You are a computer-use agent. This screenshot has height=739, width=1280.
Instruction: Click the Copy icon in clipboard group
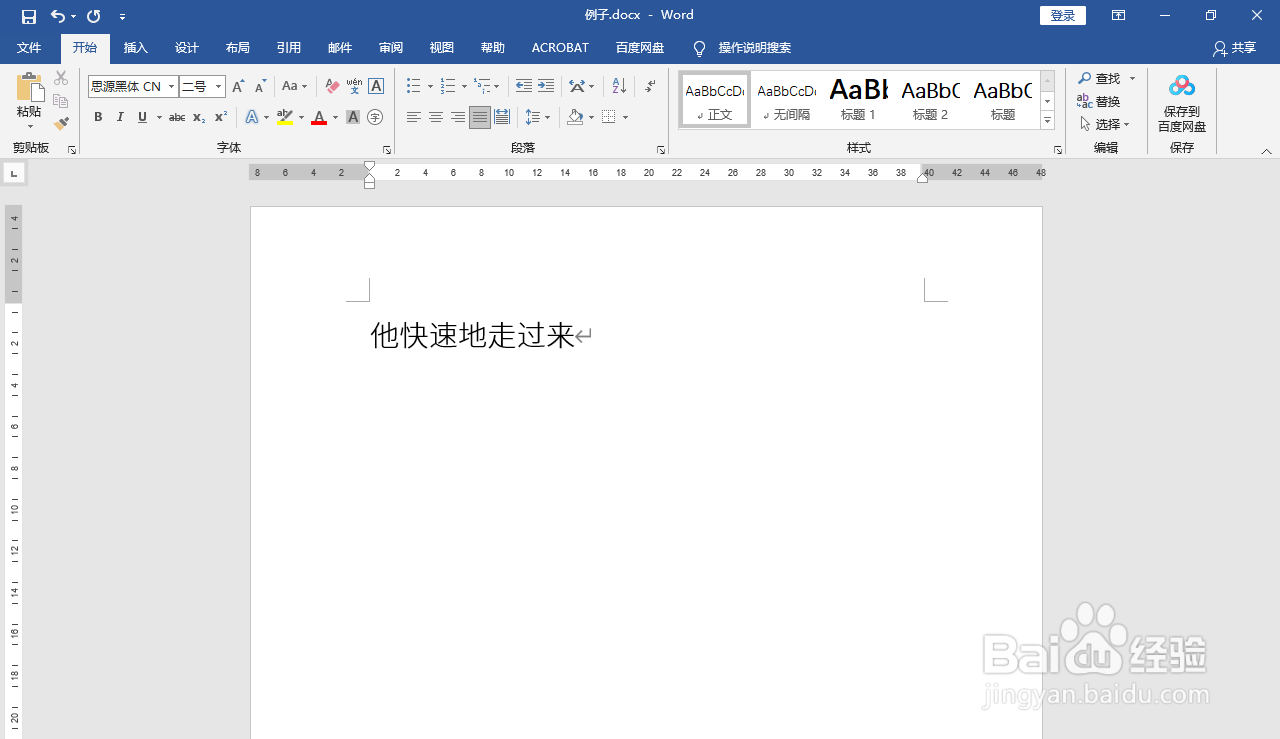61,101
